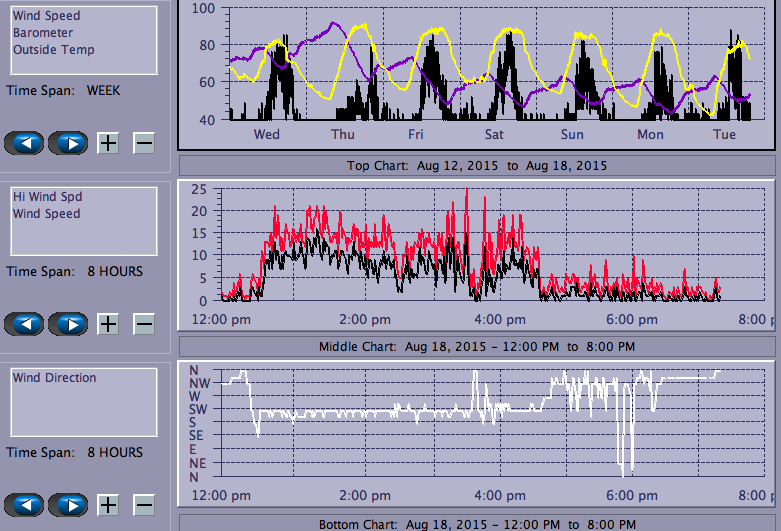
Task: Click Sat on the weekly chart axis
Action: click(494, 134)
